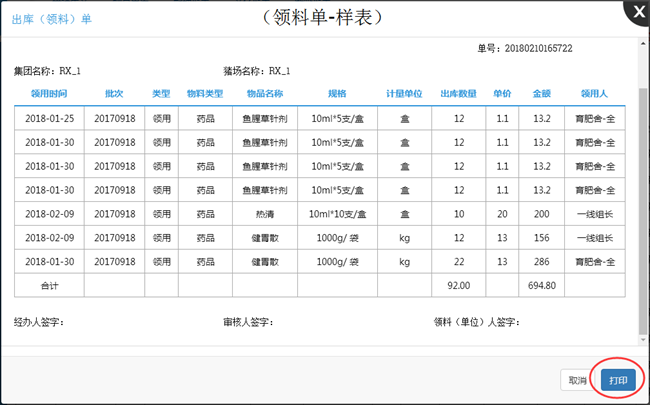Click the 热清 item name cell
The height and width of the screenshot is (405, 650).
pyautogui.click(x=265, y=214)
